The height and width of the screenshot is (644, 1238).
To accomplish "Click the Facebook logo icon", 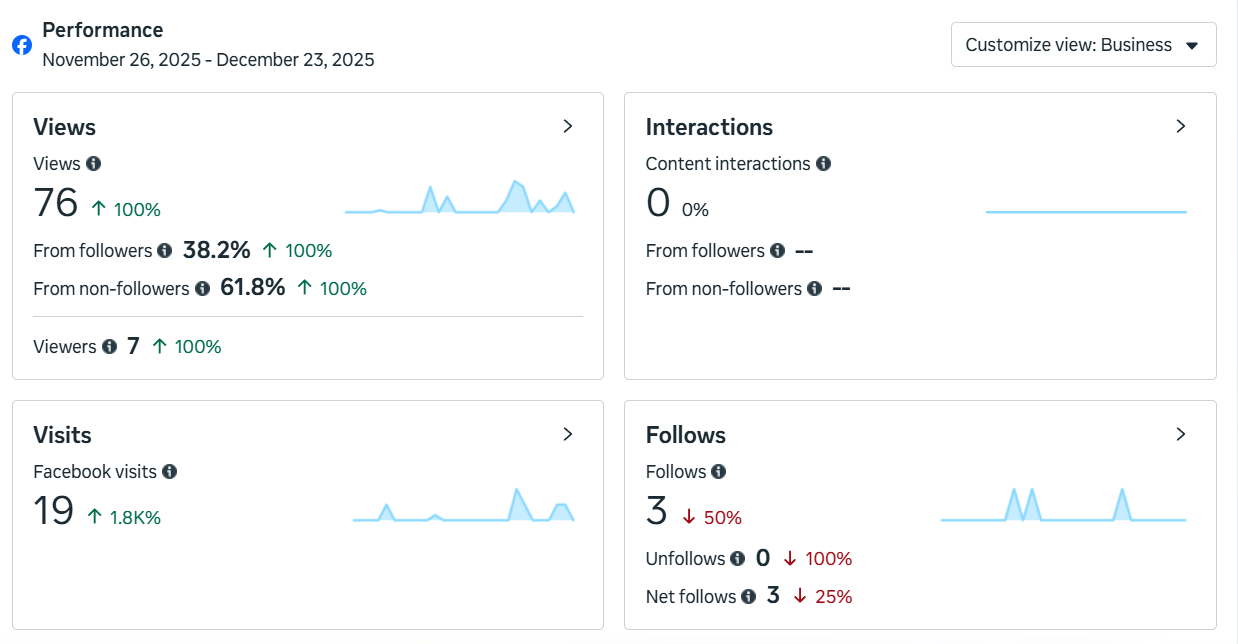I will (22, 45).
